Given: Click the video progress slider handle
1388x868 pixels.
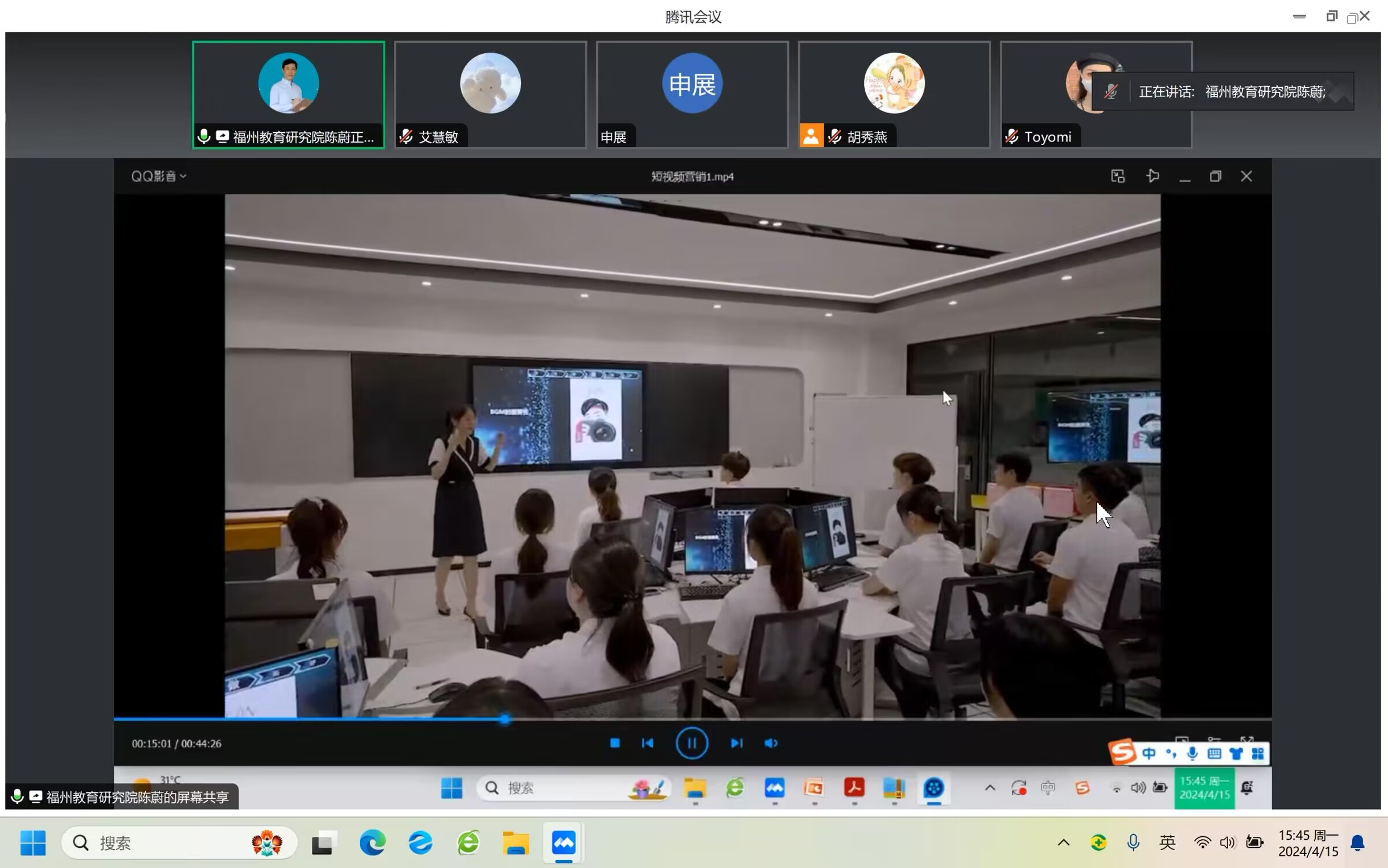Looking at the screenshot, I should click(x=505, y=720).
